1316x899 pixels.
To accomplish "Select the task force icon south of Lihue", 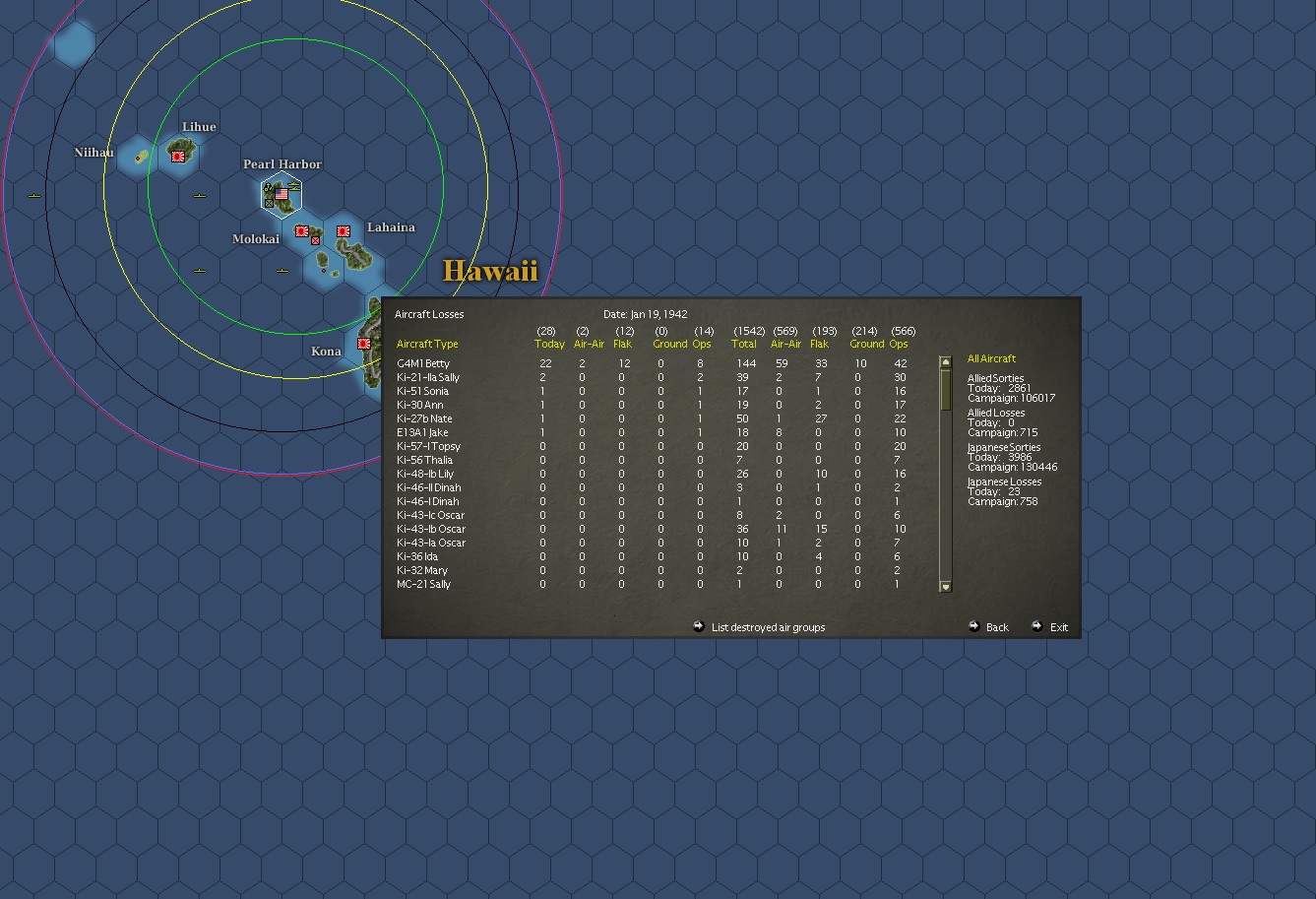I will pos(200,196).
